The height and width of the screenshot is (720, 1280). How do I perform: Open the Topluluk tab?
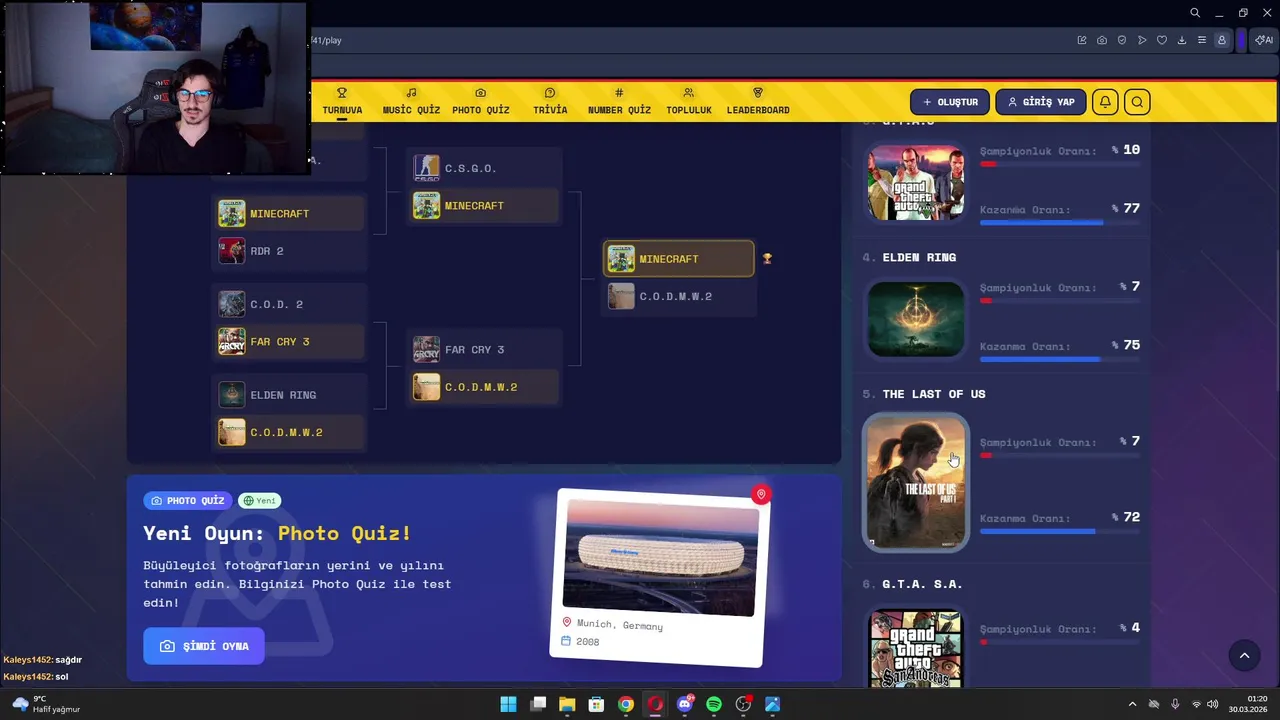click(689, 101)
